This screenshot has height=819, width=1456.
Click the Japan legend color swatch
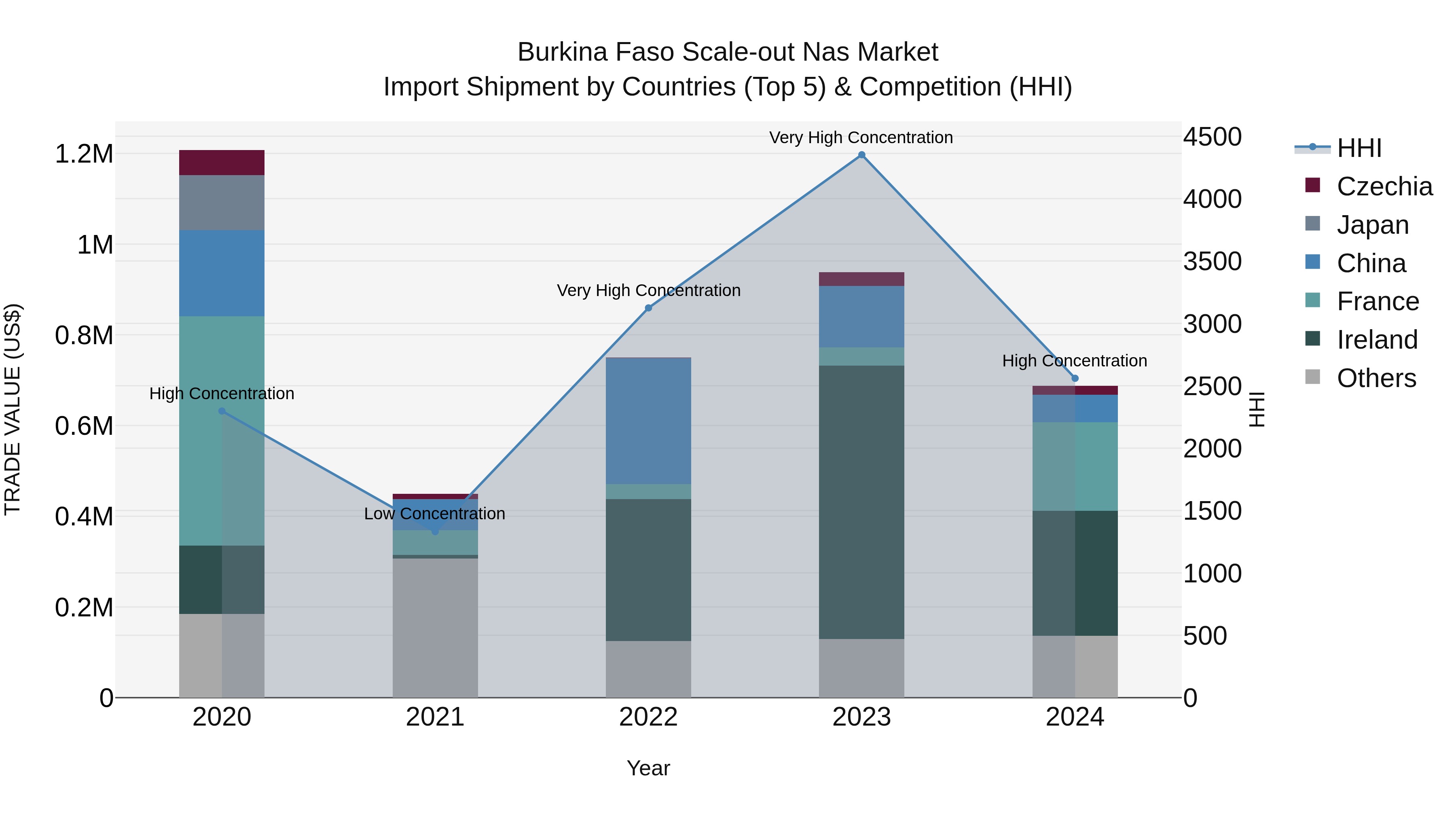1312,223
